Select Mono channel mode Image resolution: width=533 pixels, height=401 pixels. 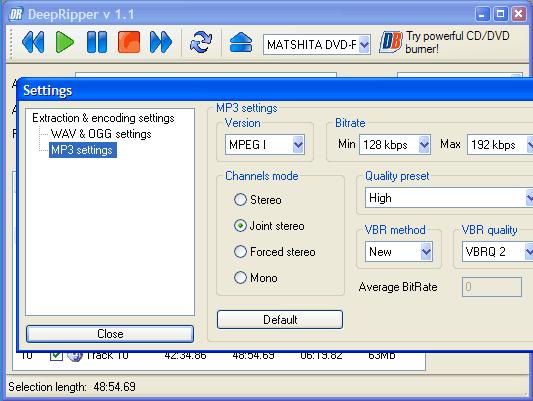(x=240, y=278)
